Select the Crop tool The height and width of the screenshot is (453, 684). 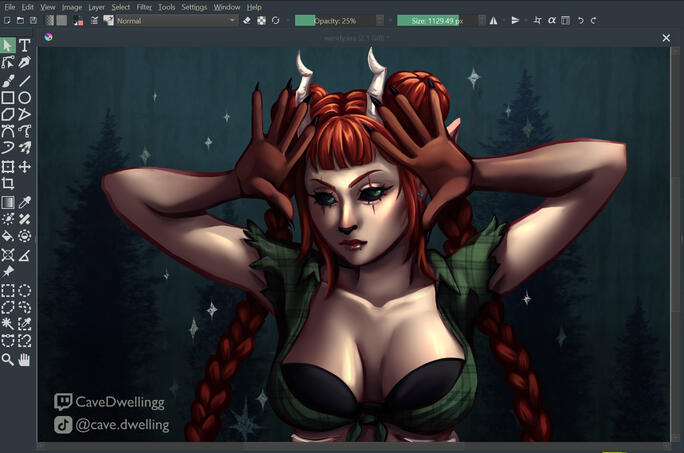click(7, 184)
